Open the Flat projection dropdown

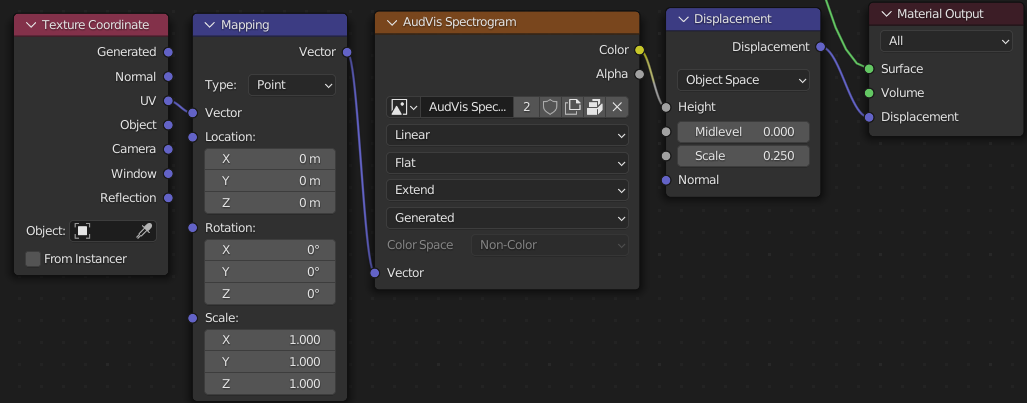coord(507,163)
